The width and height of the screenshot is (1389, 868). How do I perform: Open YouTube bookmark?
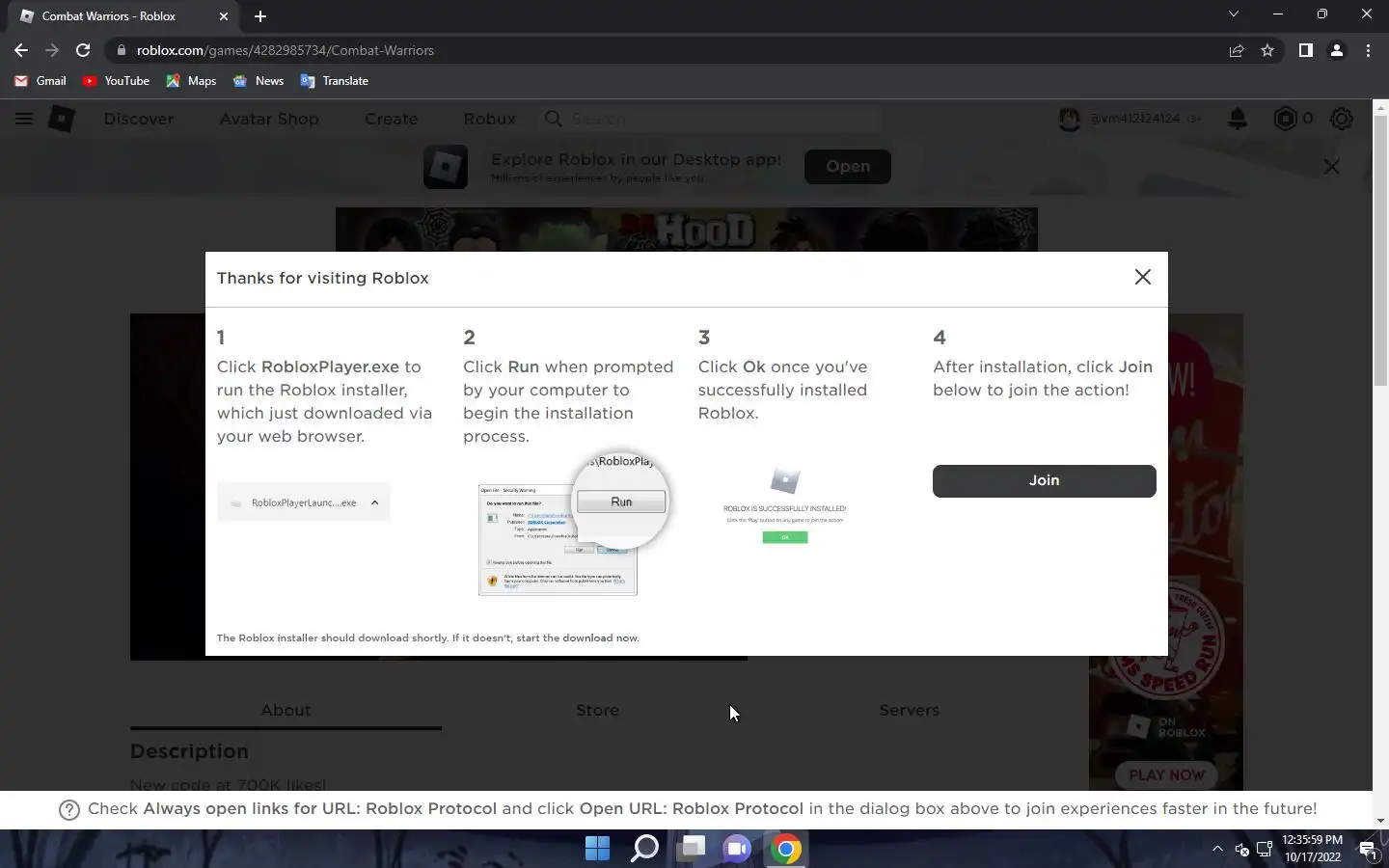[x=116, y=81]
